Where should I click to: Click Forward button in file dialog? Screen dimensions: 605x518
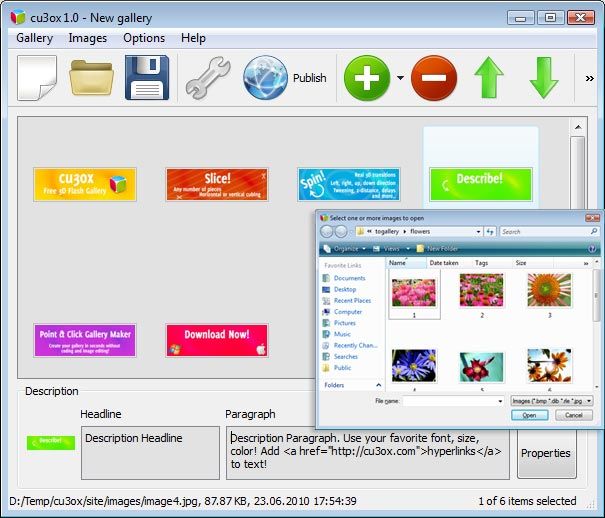click(x=341, y=231)
